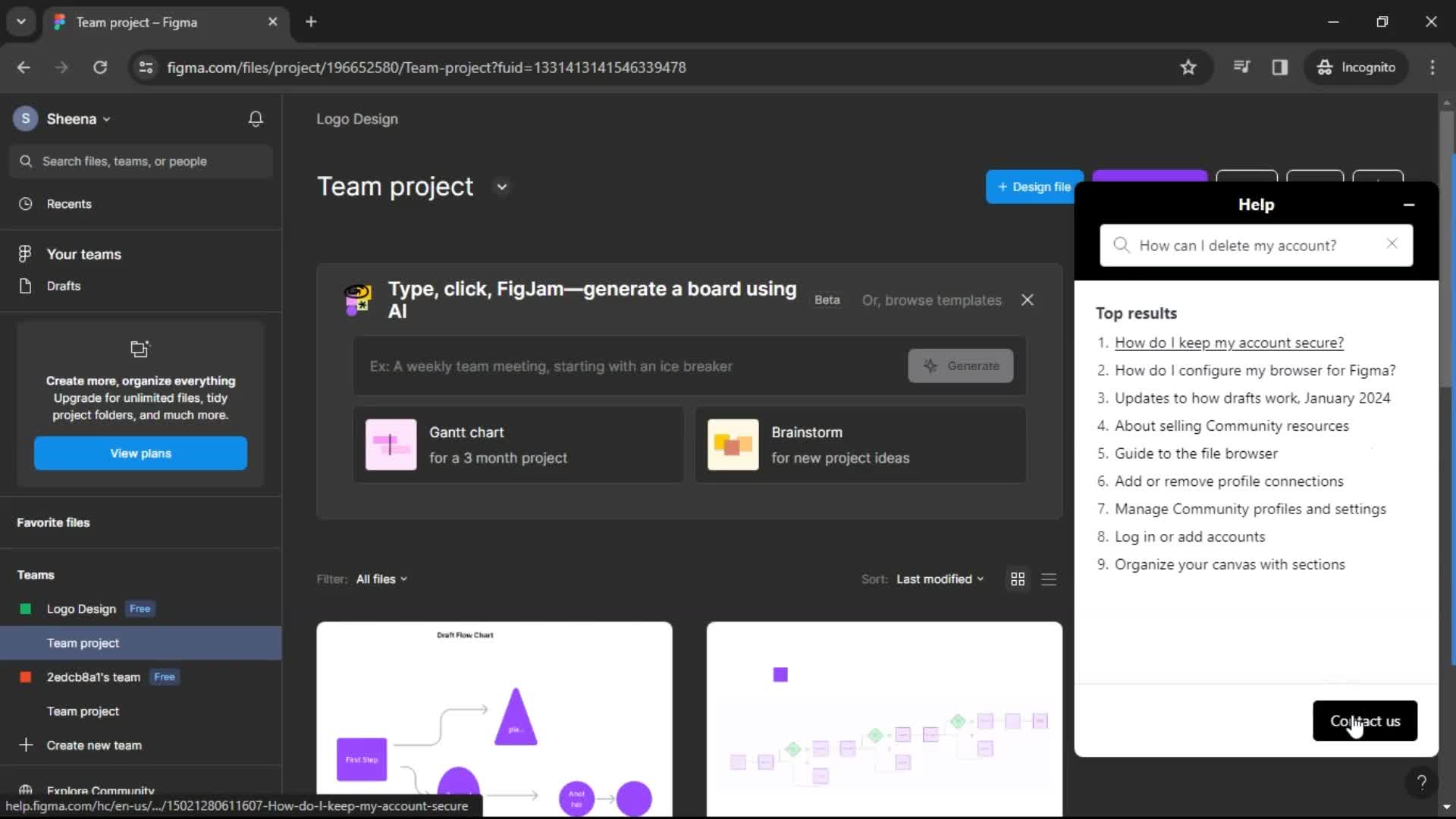Image resolution: width=1456 pixels, height=819 pixels.
Task: Click the site information icon in address bar
Action: (x=146, y=67)
